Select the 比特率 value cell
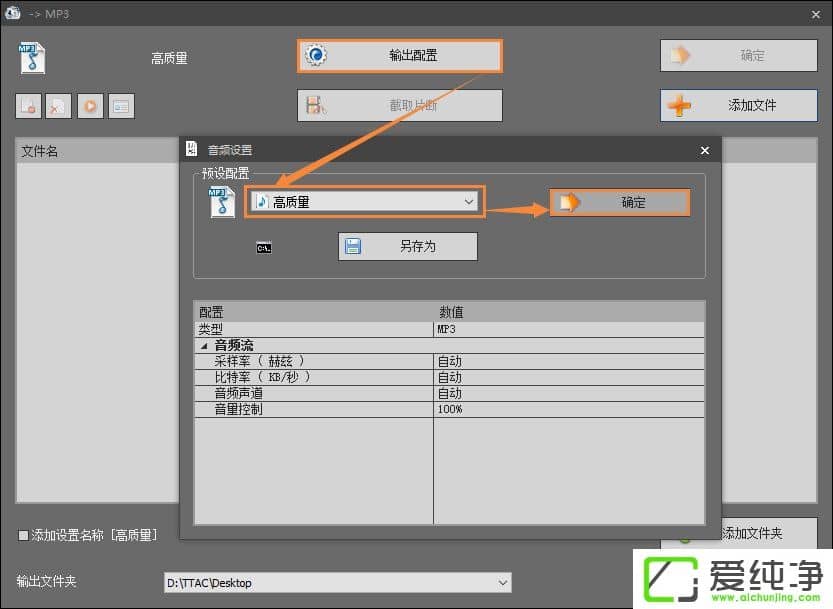This screenshot has height=609, width=833. 568,377
